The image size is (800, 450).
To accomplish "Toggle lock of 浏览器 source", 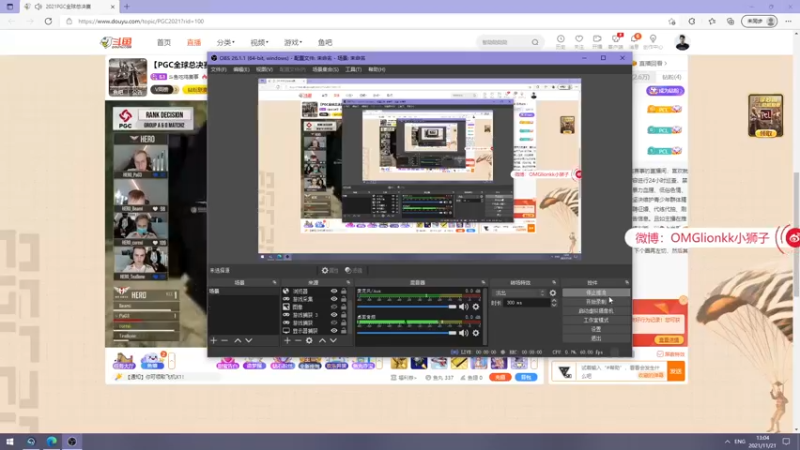I will click(344, 291).
